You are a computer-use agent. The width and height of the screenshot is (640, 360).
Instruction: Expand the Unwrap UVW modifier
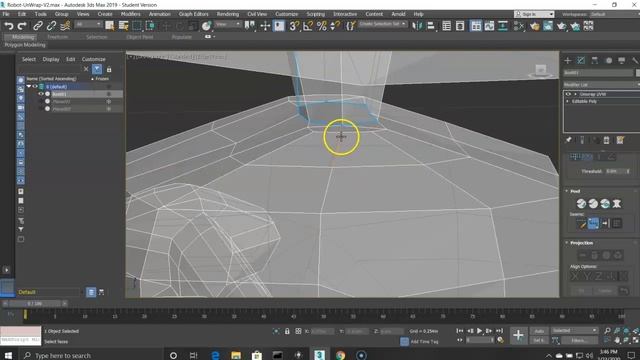(x=575, y=94)
